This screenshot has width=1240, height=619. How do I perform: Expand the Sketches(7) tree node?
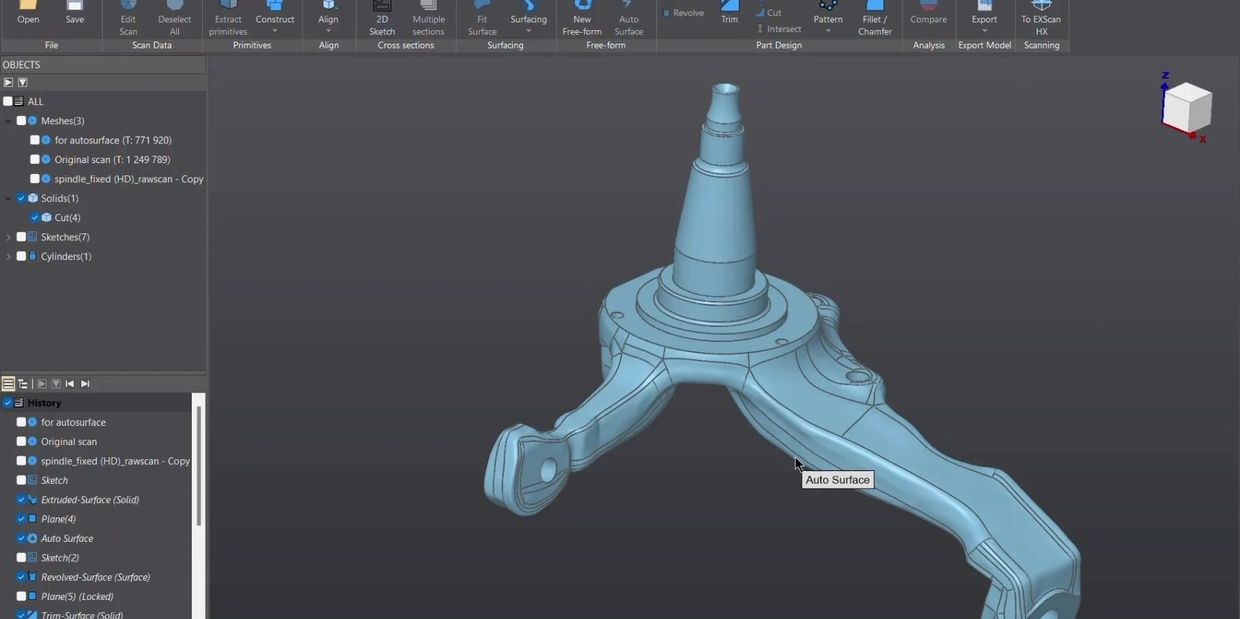9,238
